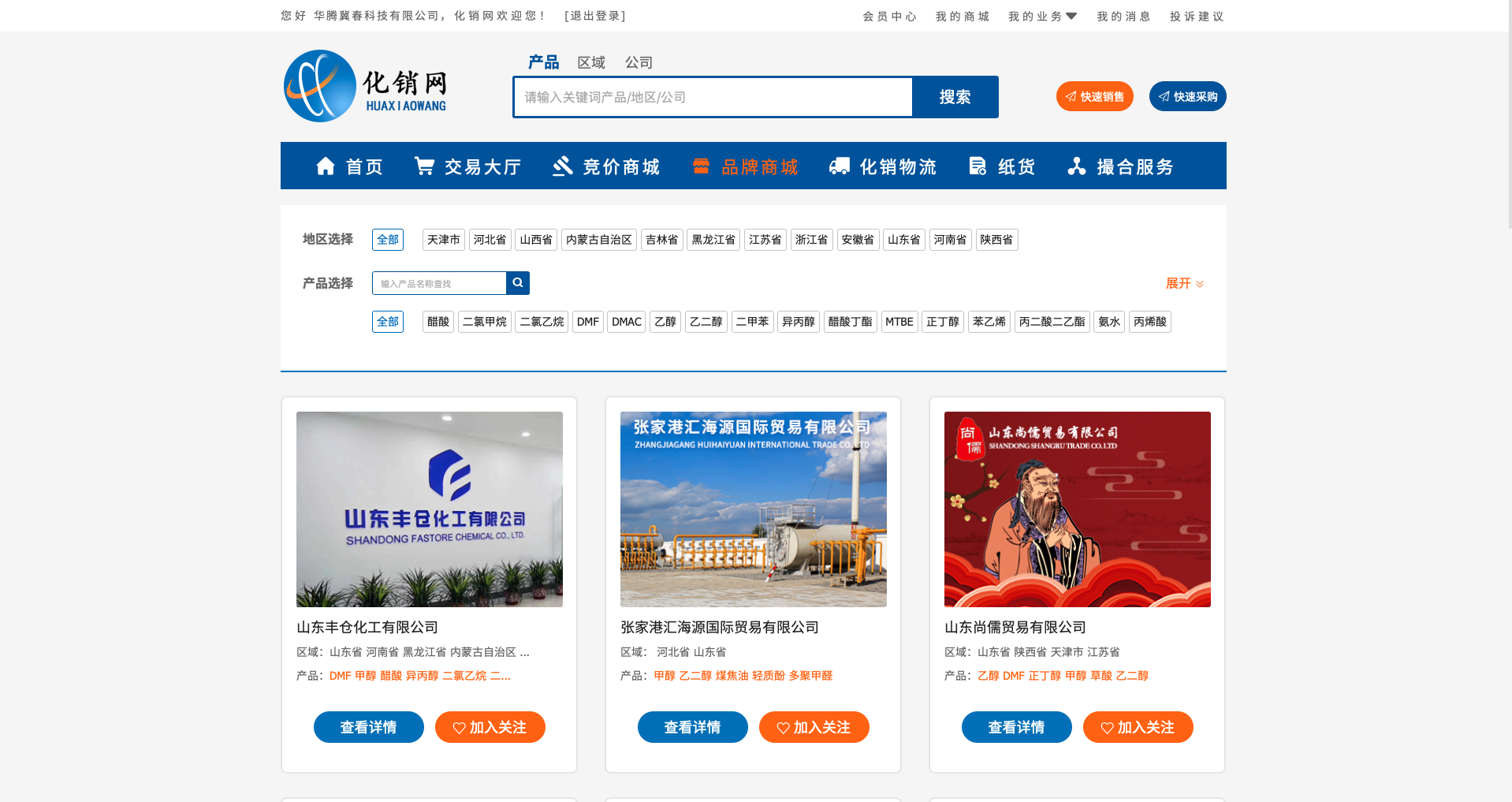The width and height of the screenshot is (1512, 802).
Task: Click the shop icon beside 品牌商城
Action: [701, 166]
